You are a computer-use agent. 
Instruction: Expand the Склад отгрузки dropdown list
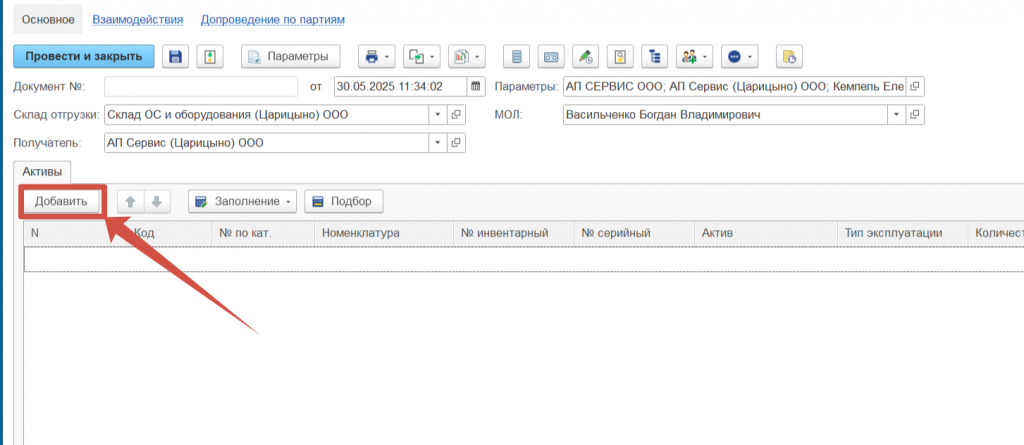[436, 114]
